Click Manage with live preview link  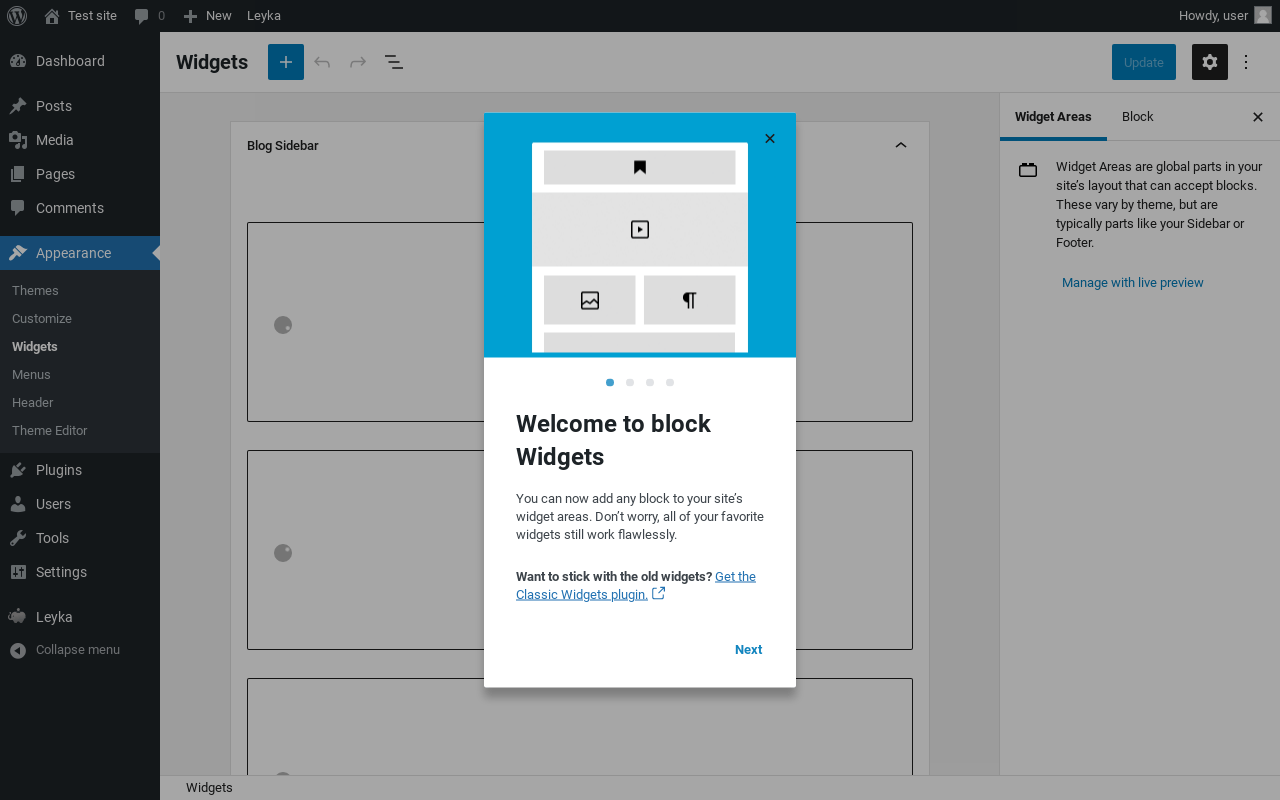[1132, 283]
